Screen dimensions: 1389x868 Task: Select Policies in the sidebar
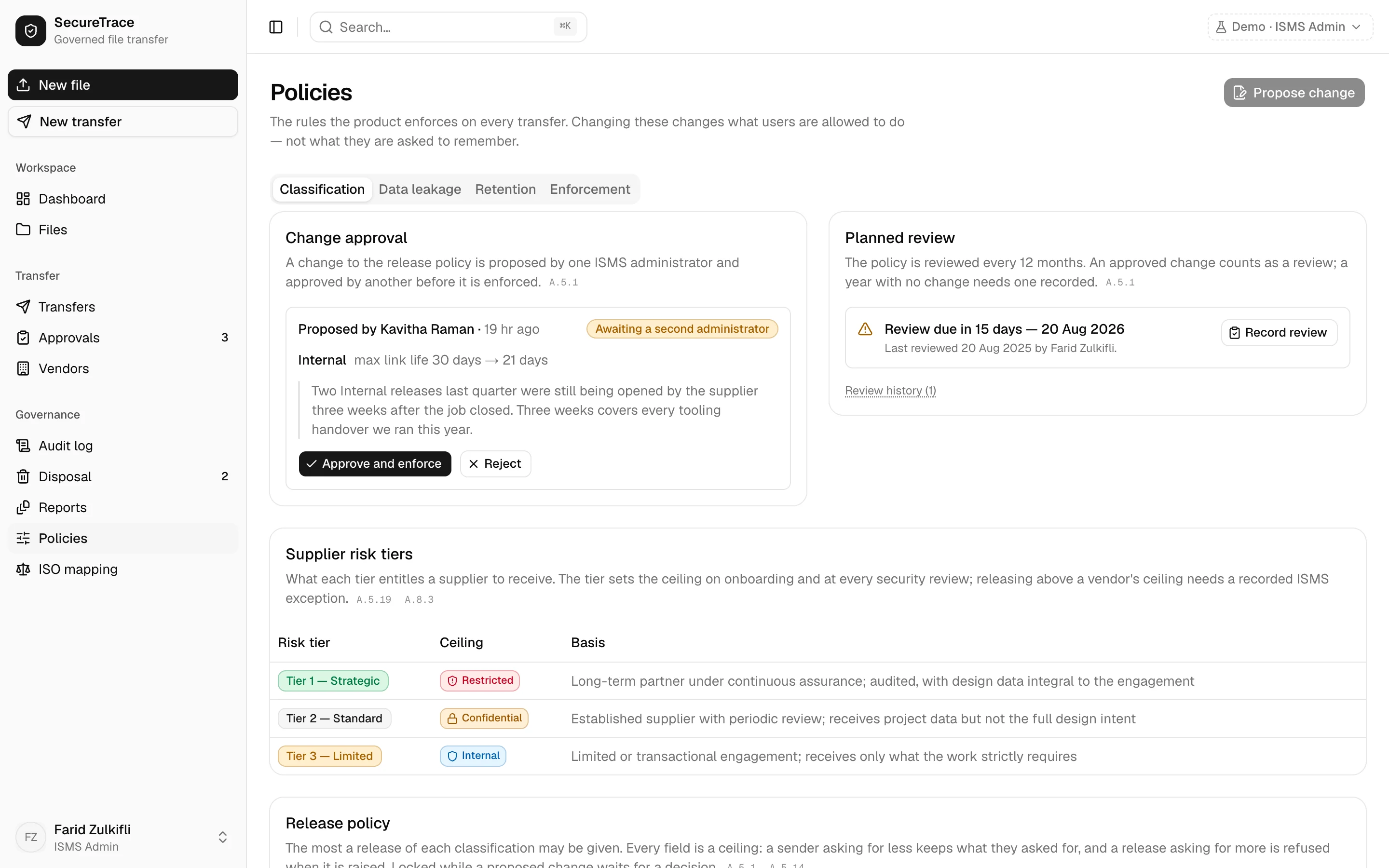tap(123, 539)
